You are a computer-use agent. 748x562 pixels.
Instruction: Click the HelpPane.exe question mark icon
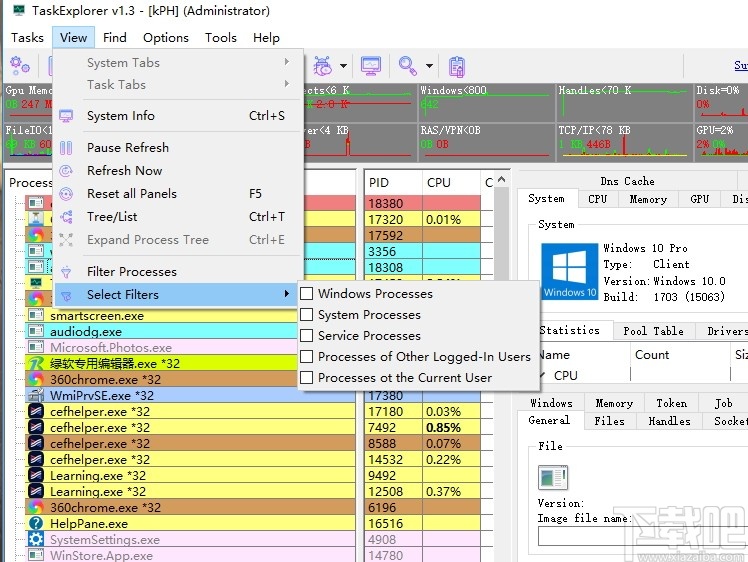[36, 523]
